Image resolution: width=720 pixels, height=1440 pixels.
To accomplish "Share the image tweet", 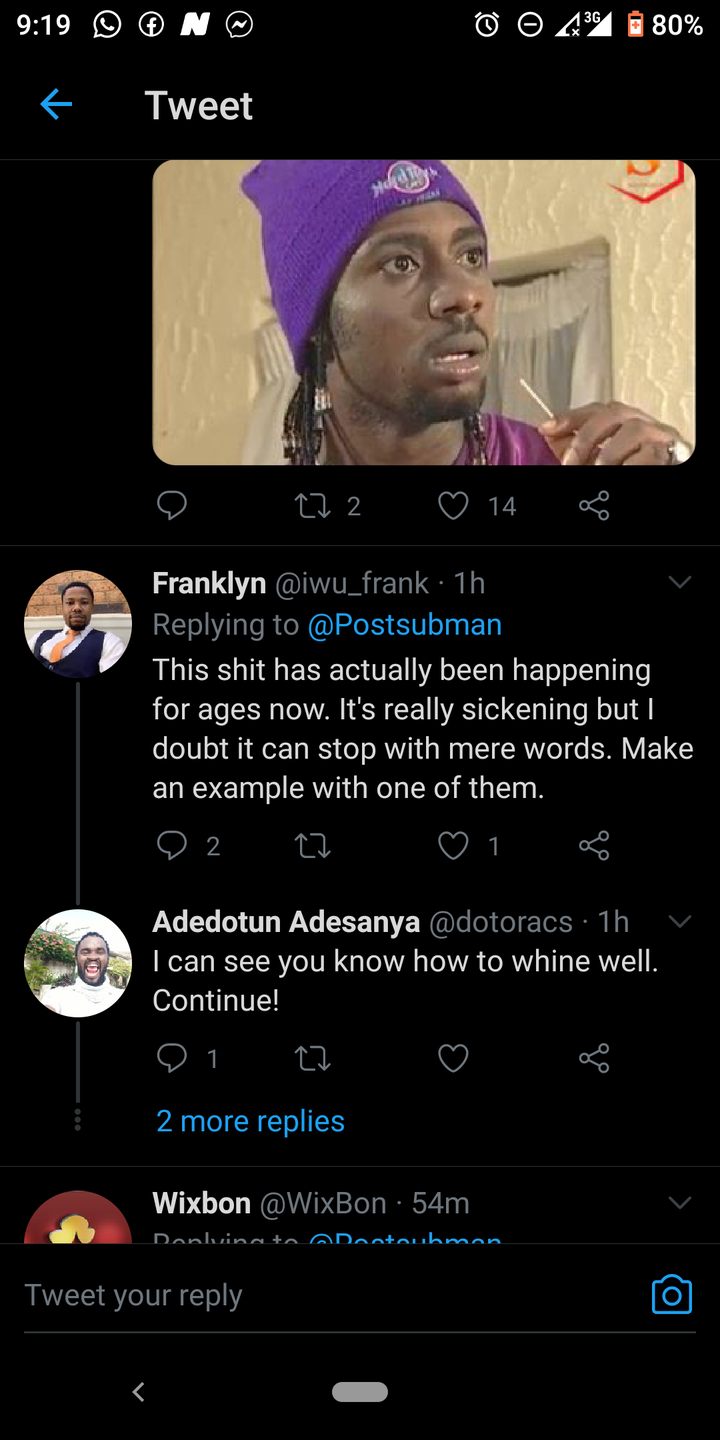I will pos(594,506).
